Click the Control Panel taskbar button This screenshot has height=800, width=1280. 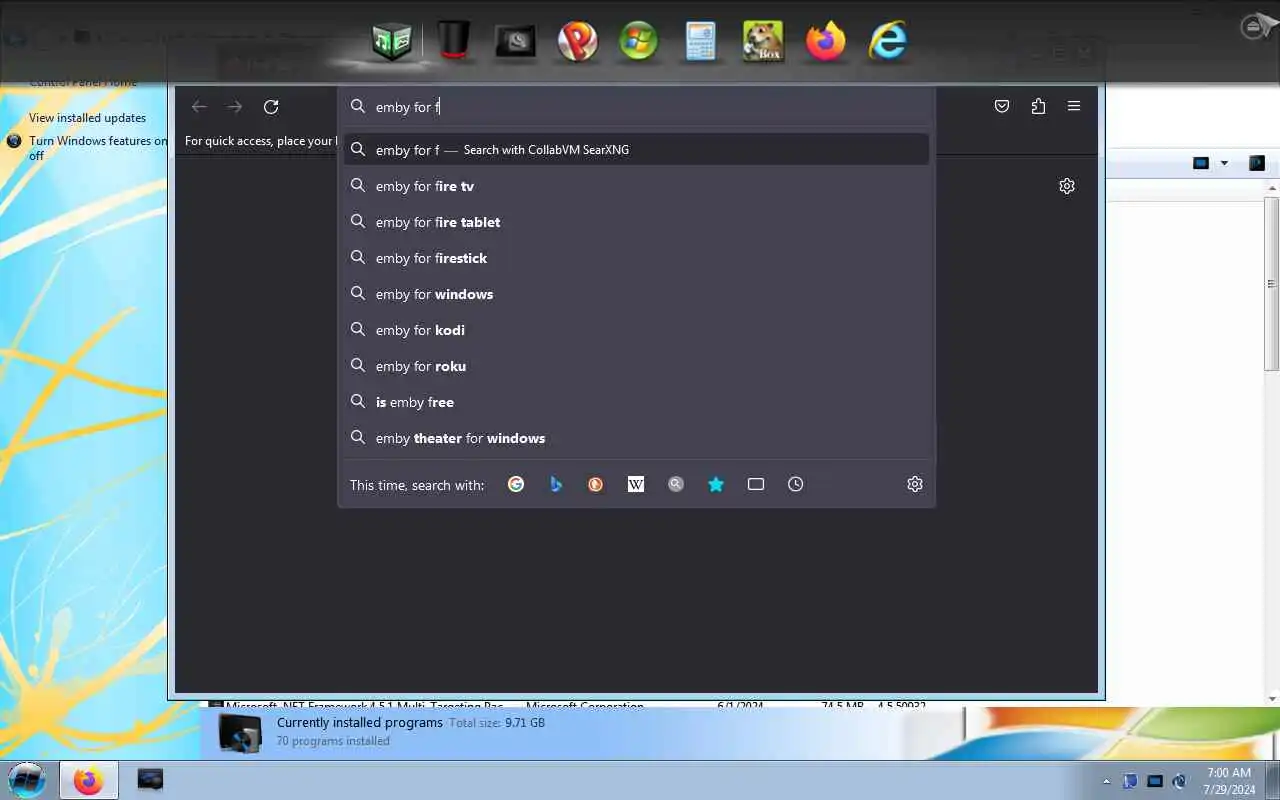point(150,780)
